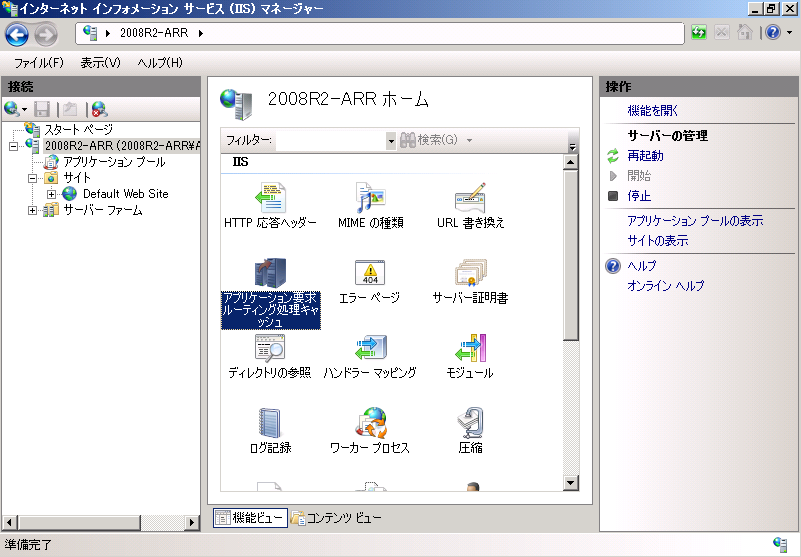The image size is (801, 557).
Task: Open the サーバー証明書 feature icon
Action: [470, 273]
